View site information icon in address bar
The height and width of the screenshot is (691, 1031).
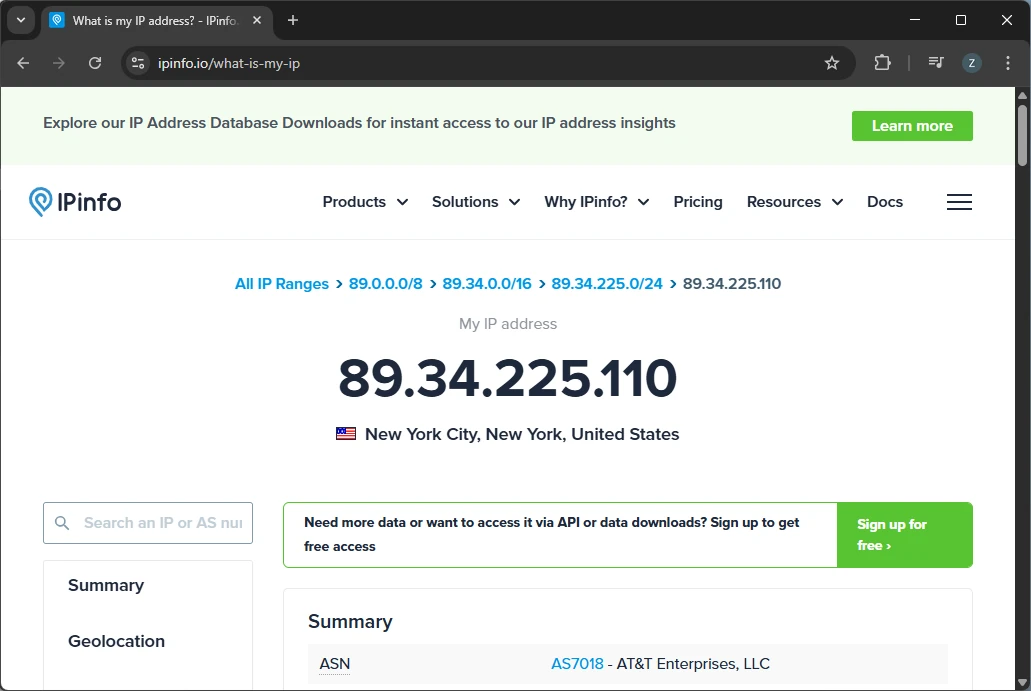[139, 63]
